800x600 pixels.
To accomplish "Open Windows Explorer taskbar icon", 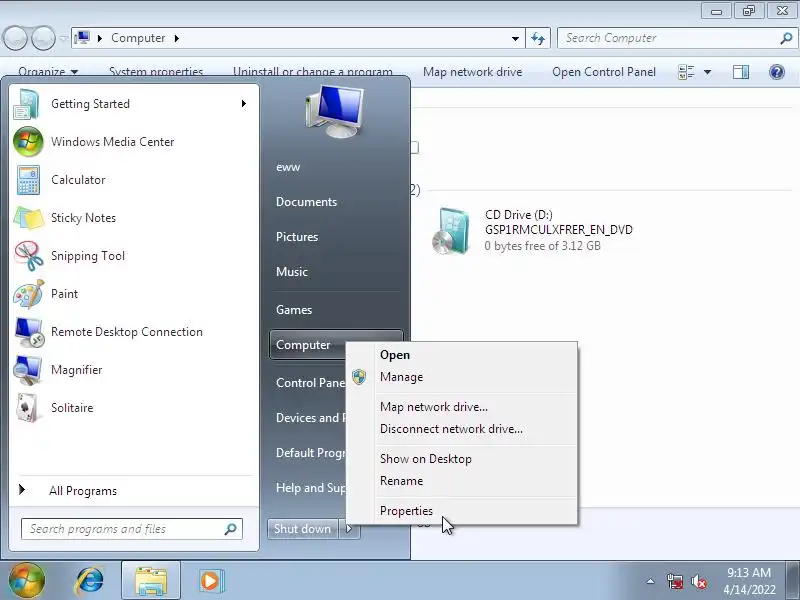I will point(151,581).
